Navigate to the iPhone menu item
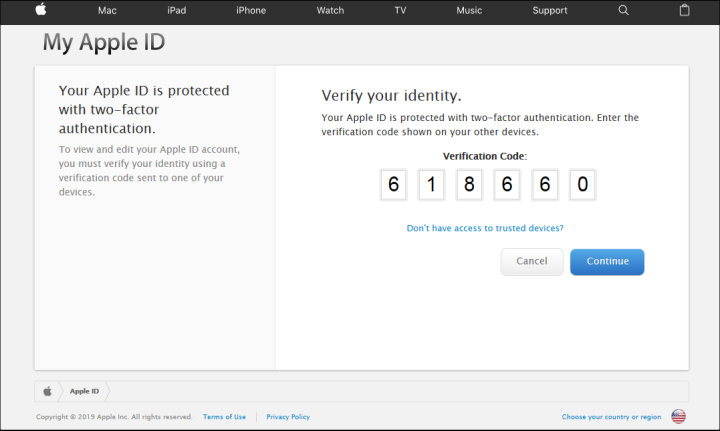This screenshot has height=431, width=720. click(x=250, y=10)
